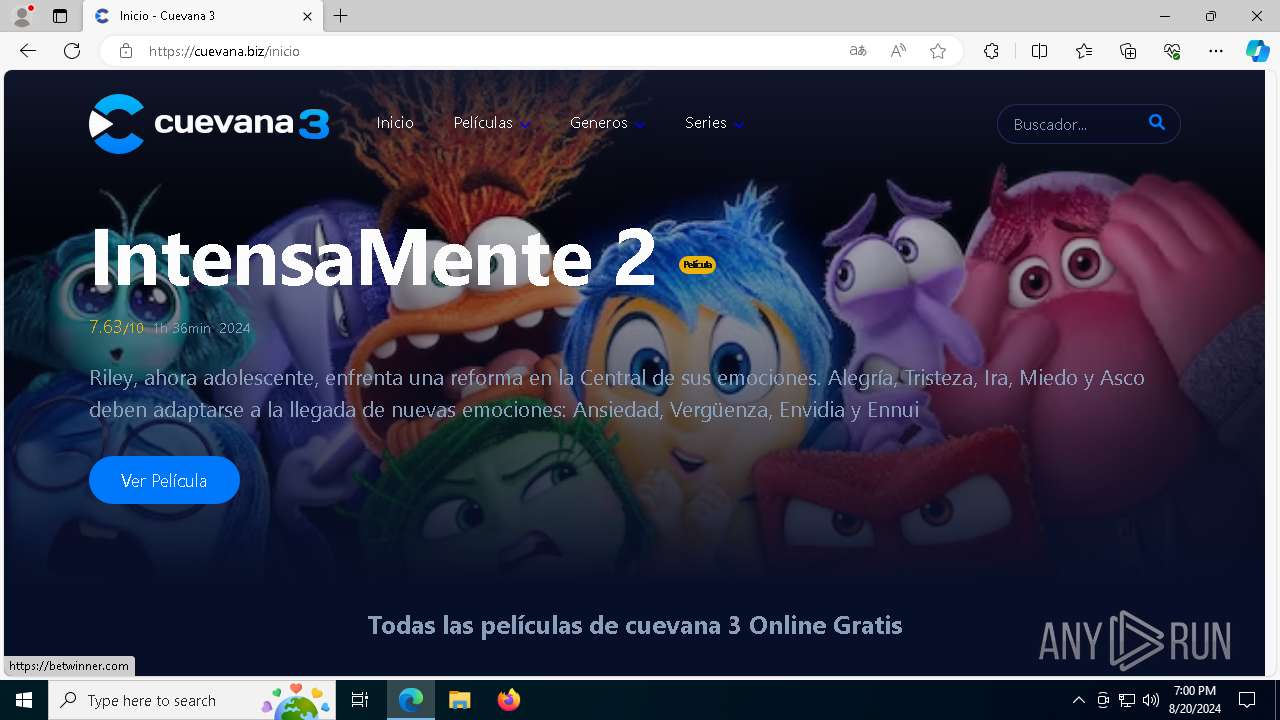
Task: Open Task View on taskbar
Action: pos(360,700)
